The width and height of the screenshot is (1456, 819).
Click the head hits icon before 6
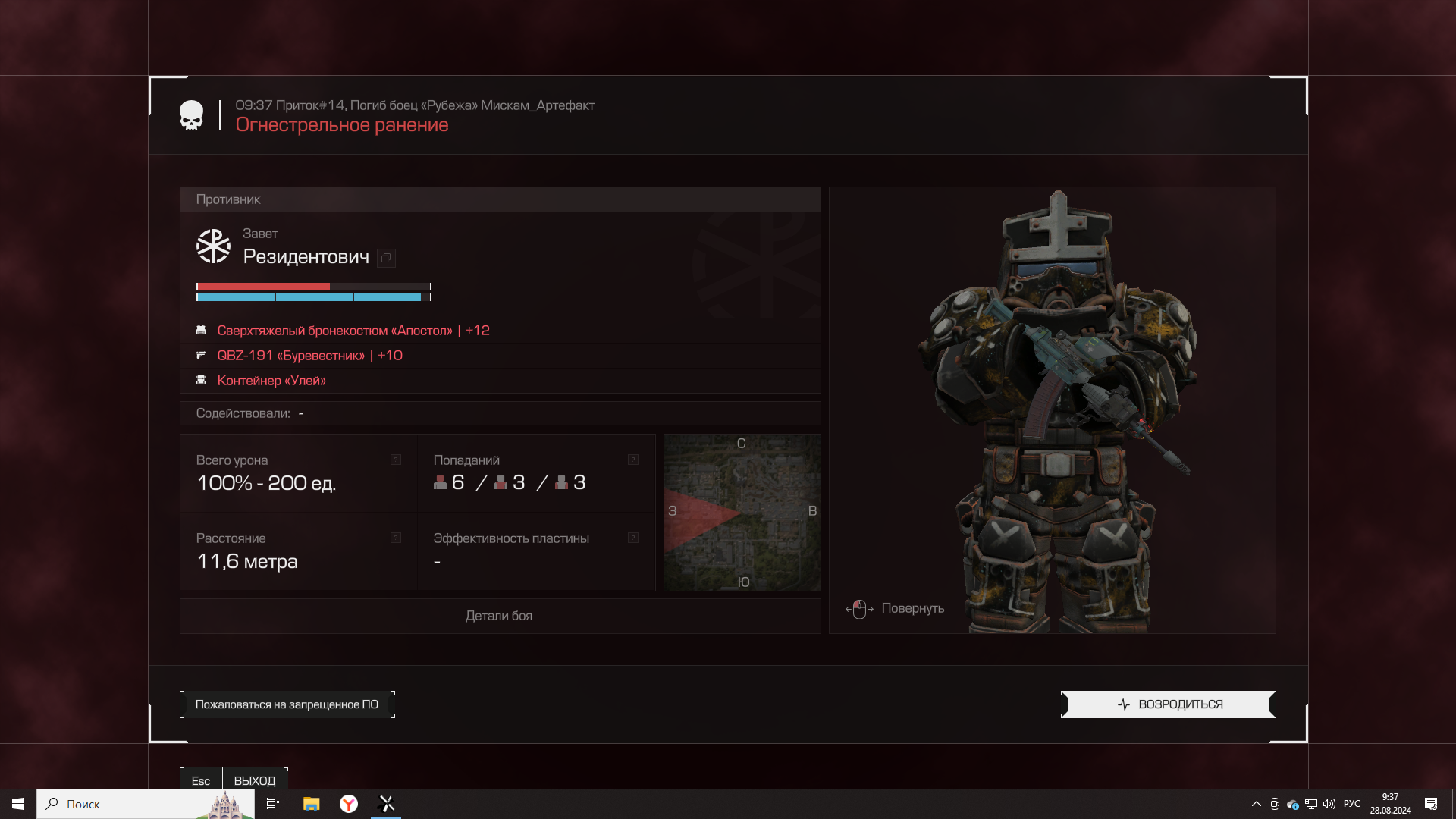pyautogui.click(x=440, y=482)
